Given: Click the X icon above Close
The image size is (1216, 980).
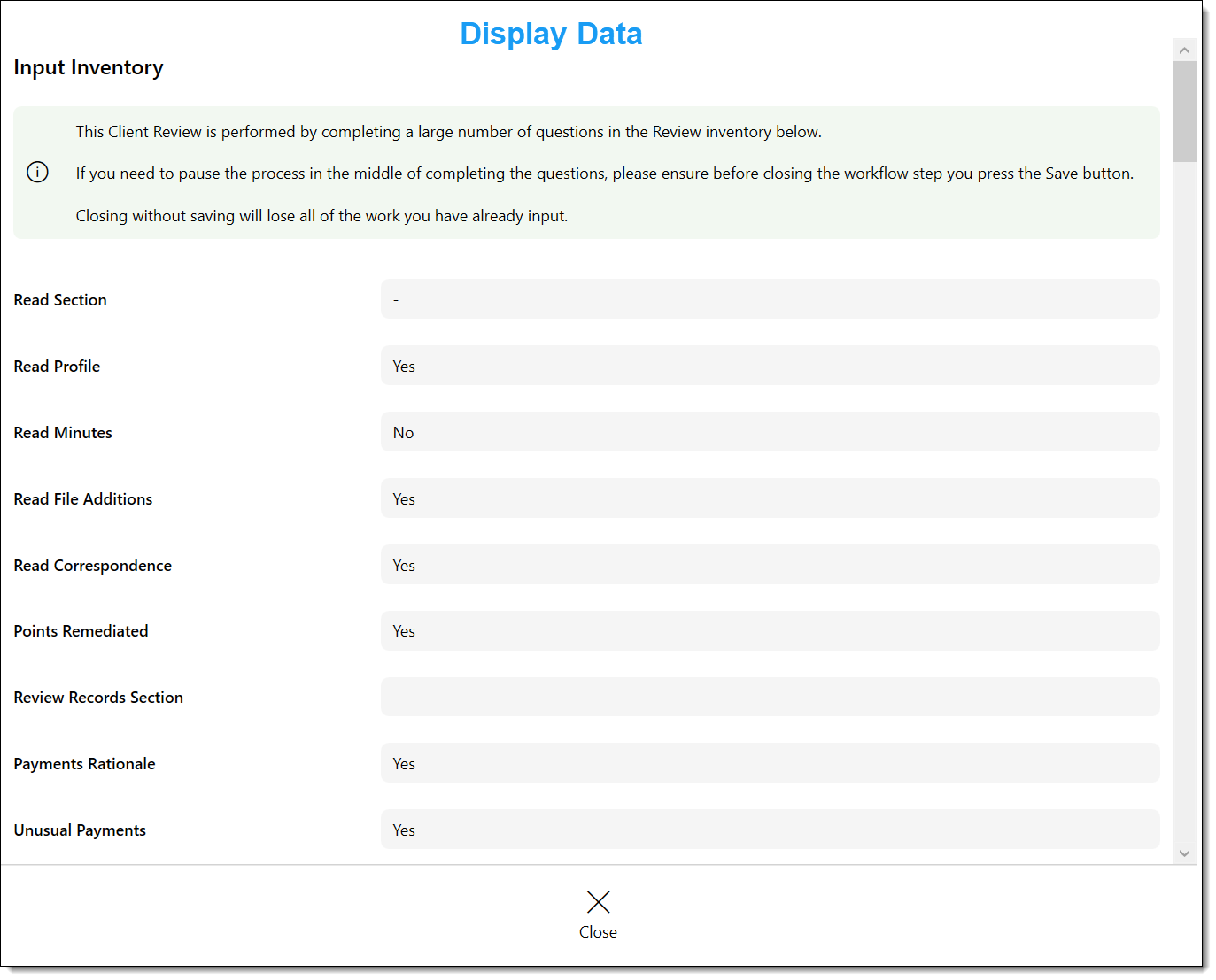Looking at the screenshot, I should [598, 901].
